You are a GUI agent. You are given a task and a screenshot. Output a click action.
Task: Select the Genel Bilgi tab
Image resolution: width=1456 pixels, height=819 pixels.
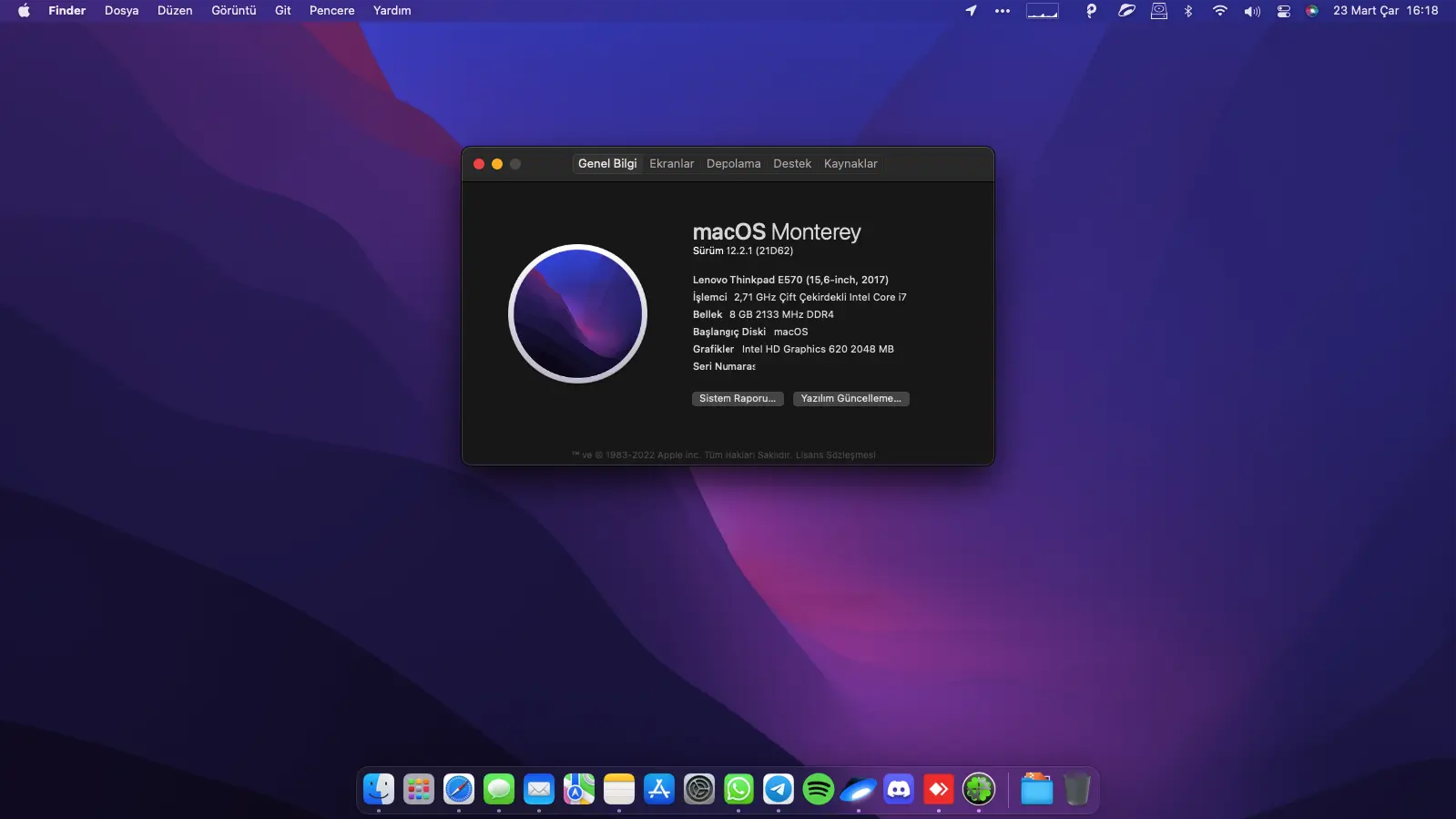(607, 164)
